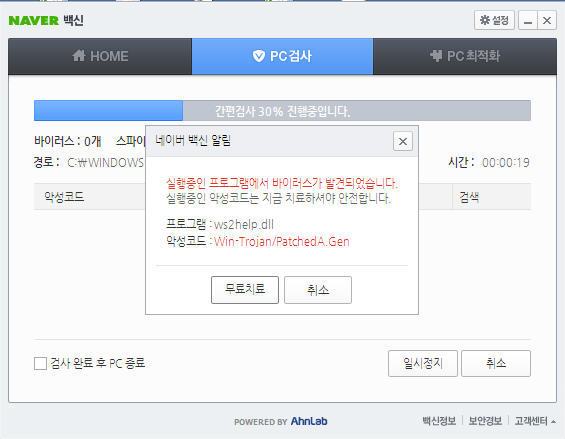Image resolution: width=565 pixels, height=439 pixels.
Task: Click the AhnLab logo in footer
Action: pos(309,421)
